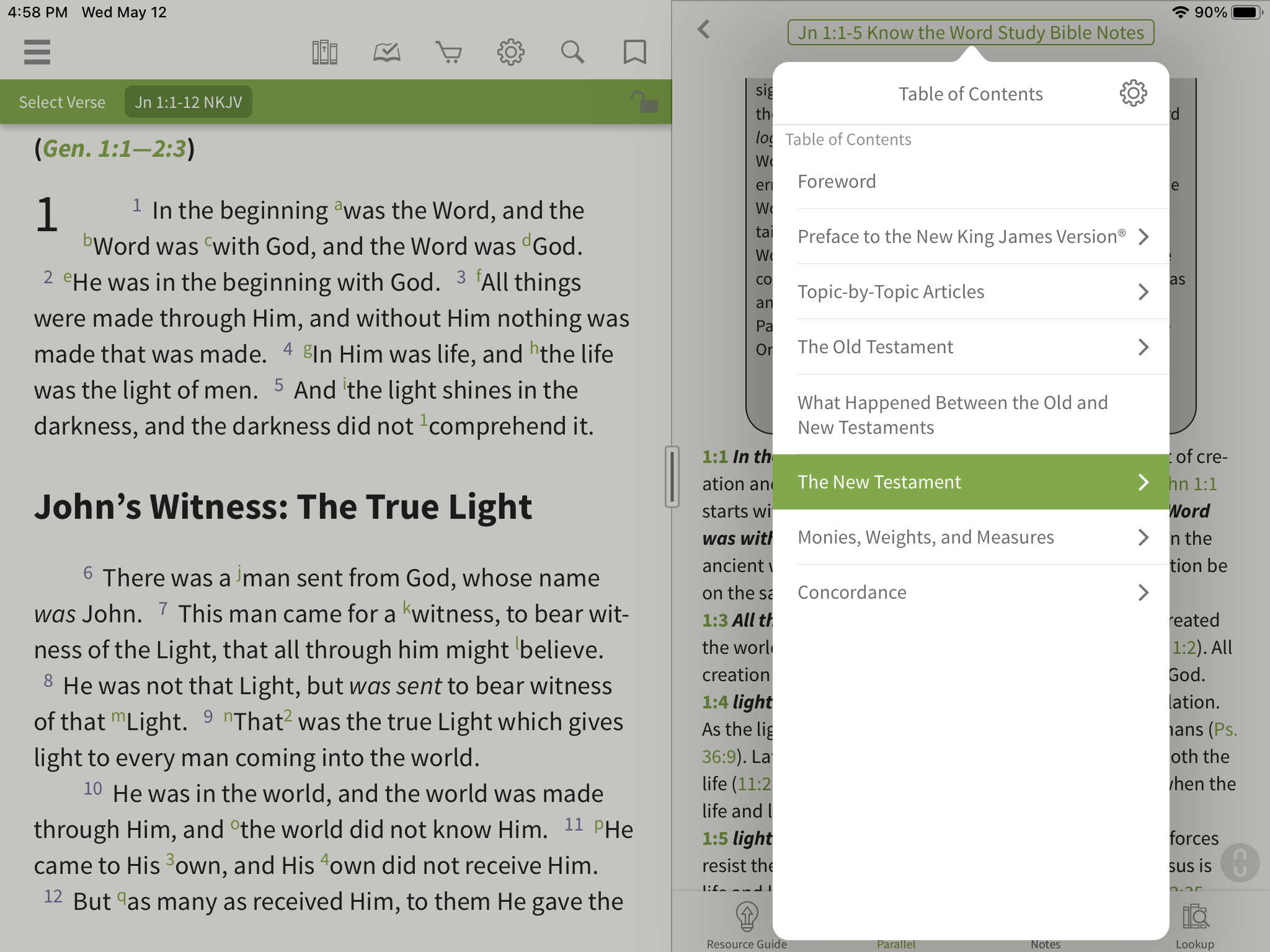Tap cross-reference j before man sent
Viewport: 1270px width, 952px height.
(239, 573)
